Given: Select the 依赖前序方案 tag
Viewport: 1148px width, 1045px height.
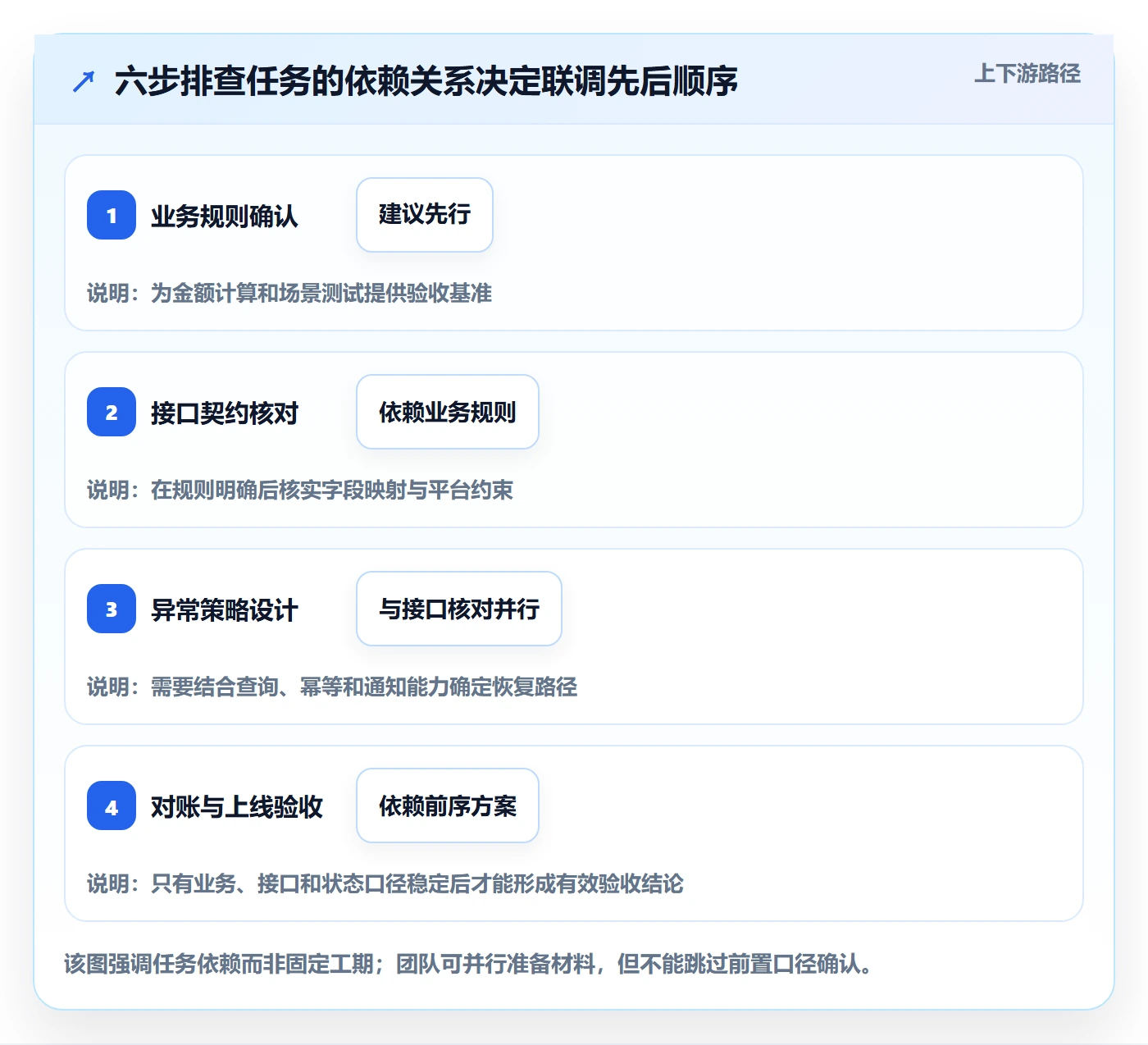Looking at the screenshot, I should (x=448, y=805).
